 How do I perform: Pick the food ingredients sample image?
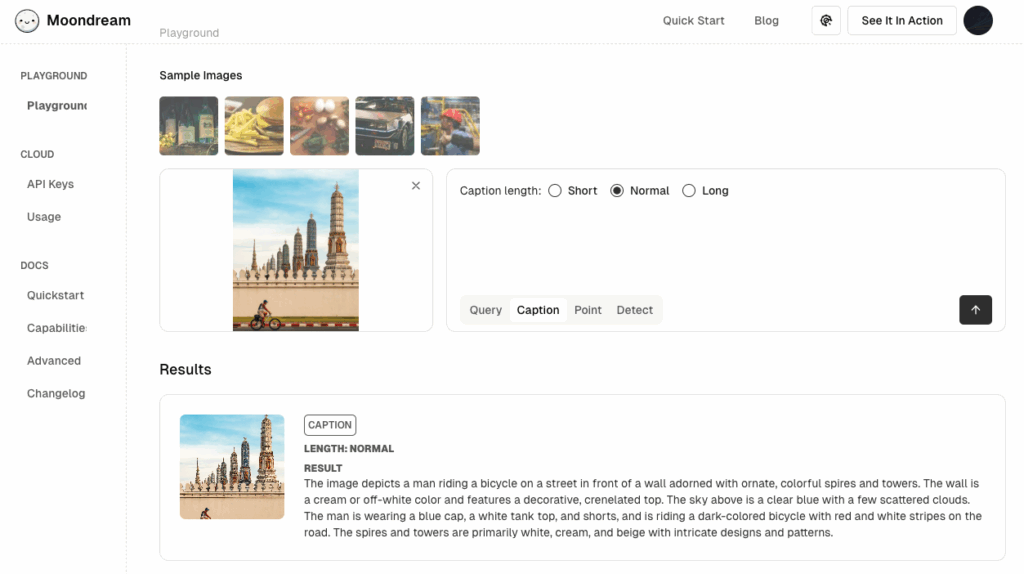320,126
